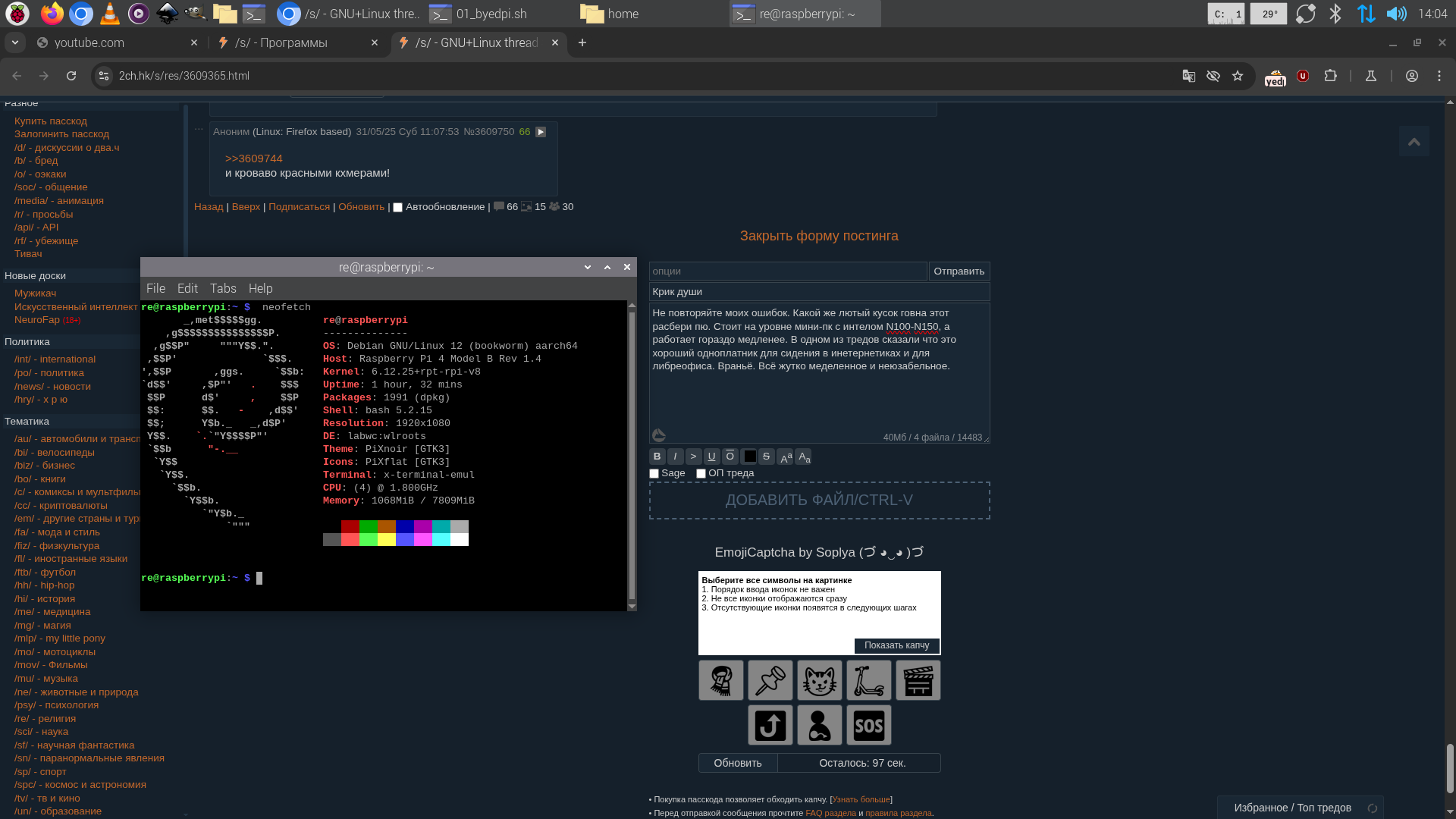This screenshot has width=1456, height=819.
Task: Enable the Sage checkbox
Action: click(x=654, y=474)
